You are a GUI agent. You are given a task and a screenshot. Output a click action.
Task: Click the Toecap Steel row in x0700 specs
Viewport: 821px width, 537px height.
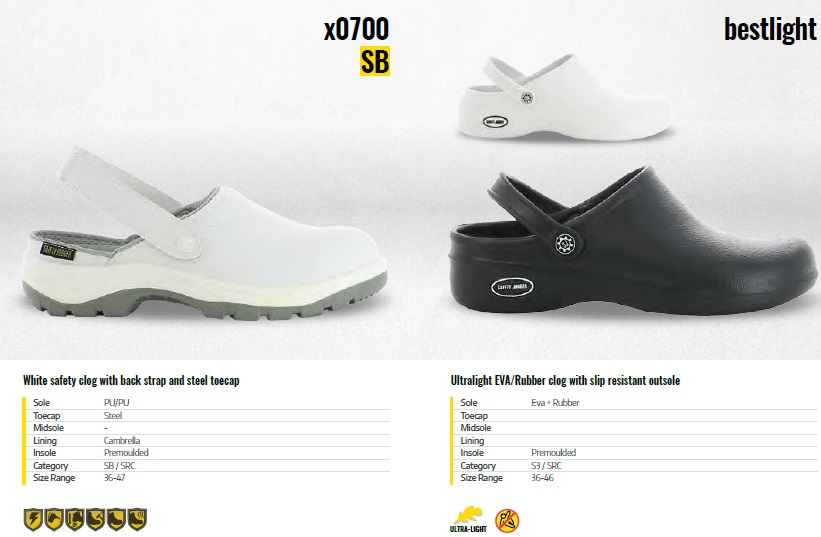pos(208,416)
